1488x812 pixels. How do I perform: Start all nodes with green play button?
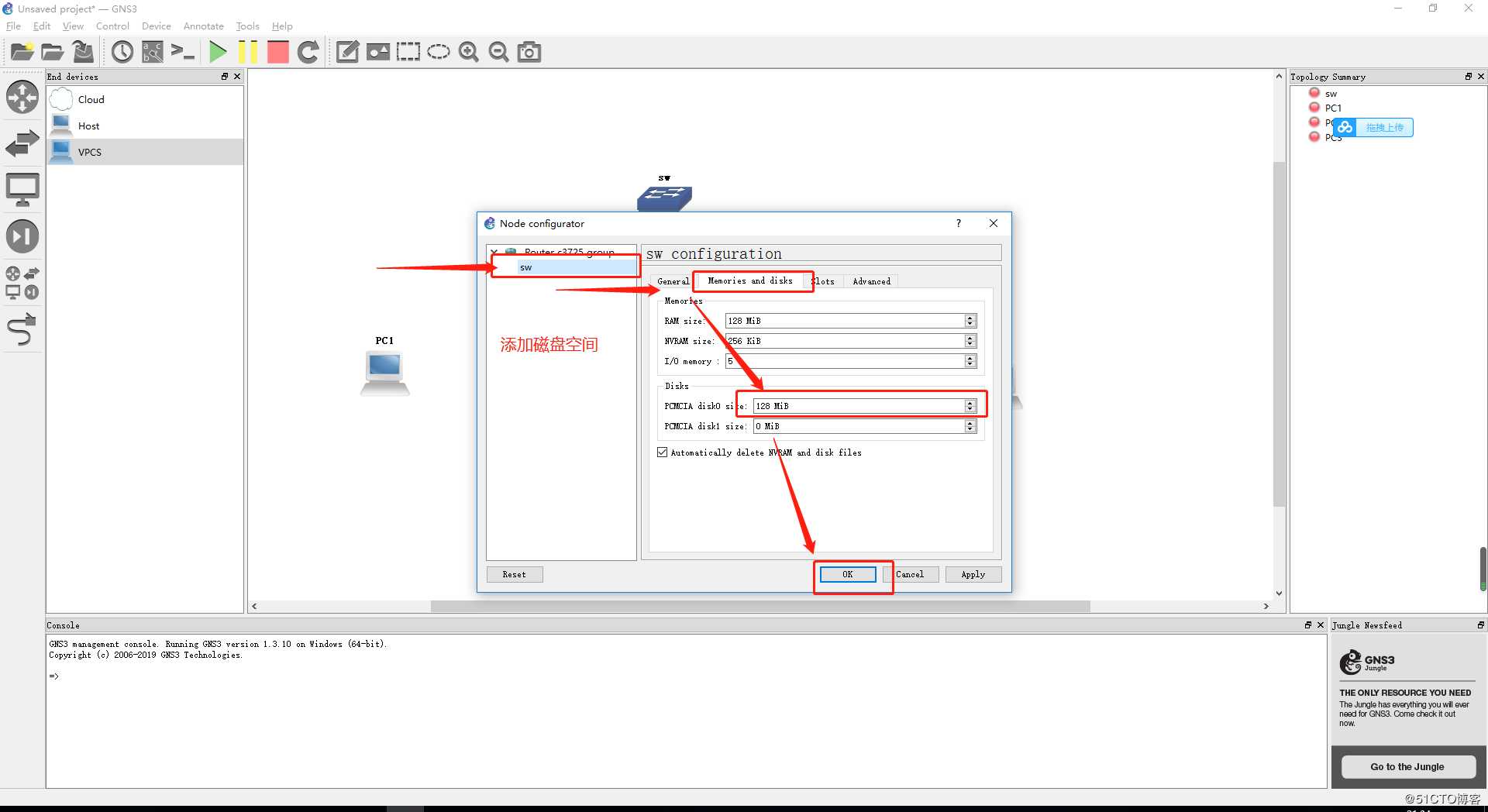(218, 52)
